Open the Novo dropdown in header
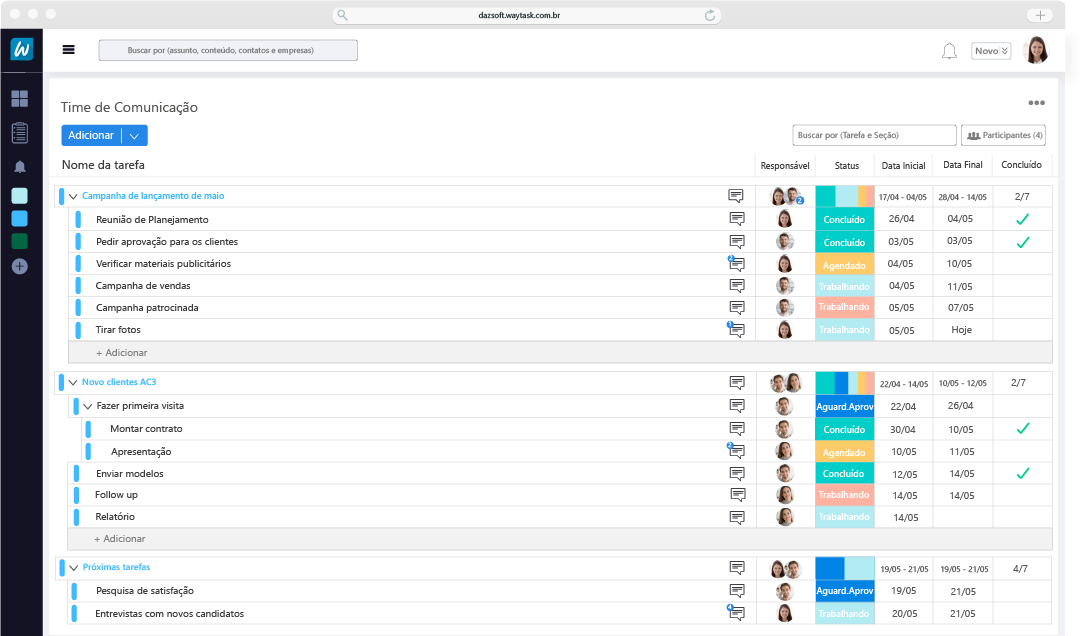 [x=991, y=51]
